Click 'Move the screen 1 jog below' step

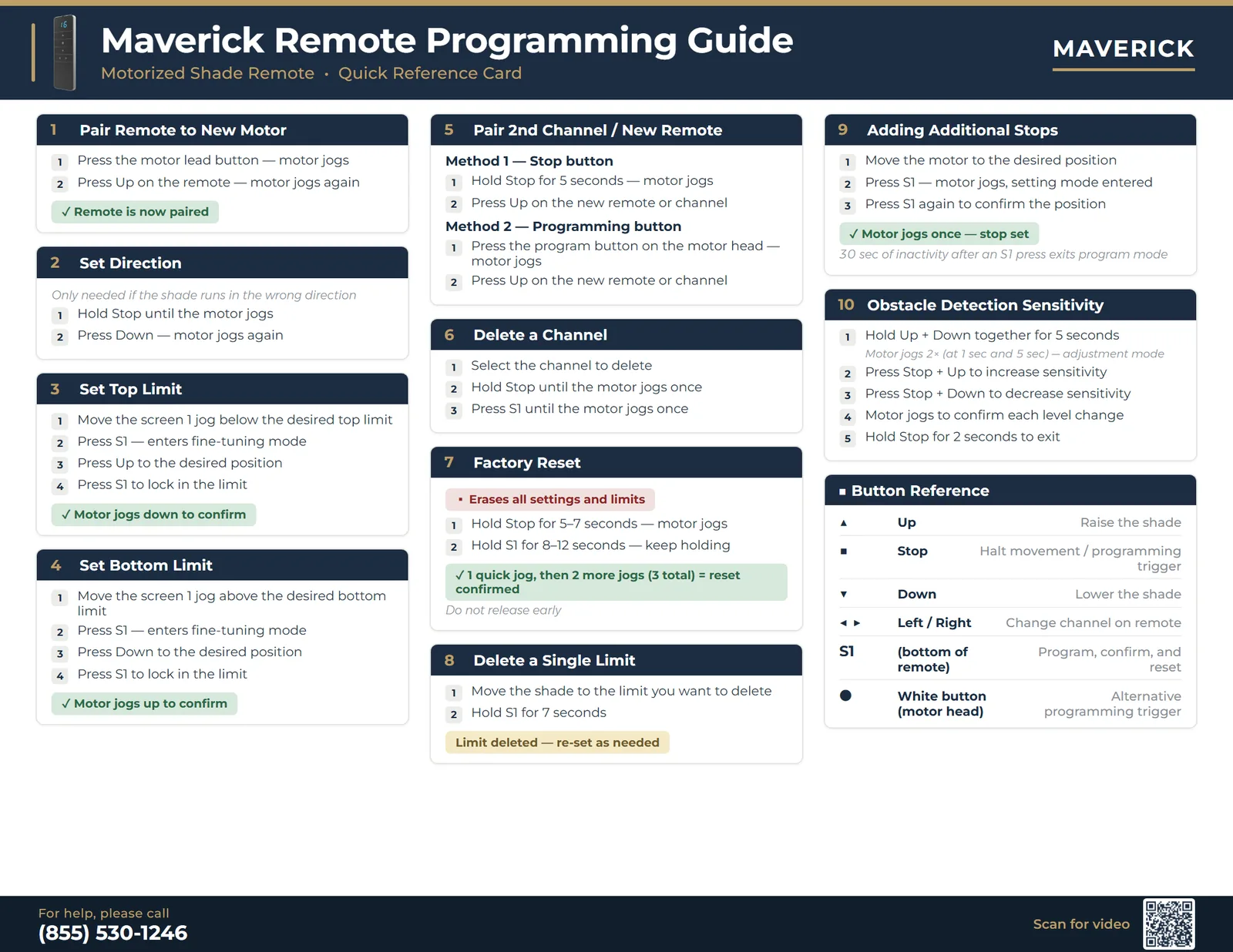(x=235, y=420)
